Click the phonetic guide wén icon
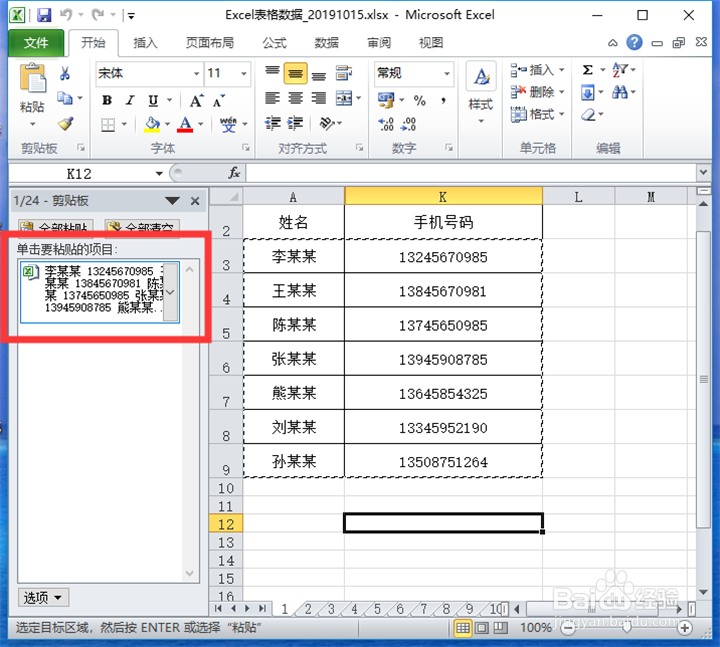This screenshot has width=720, height=647. pyautogui.click(x=228, y=124)
